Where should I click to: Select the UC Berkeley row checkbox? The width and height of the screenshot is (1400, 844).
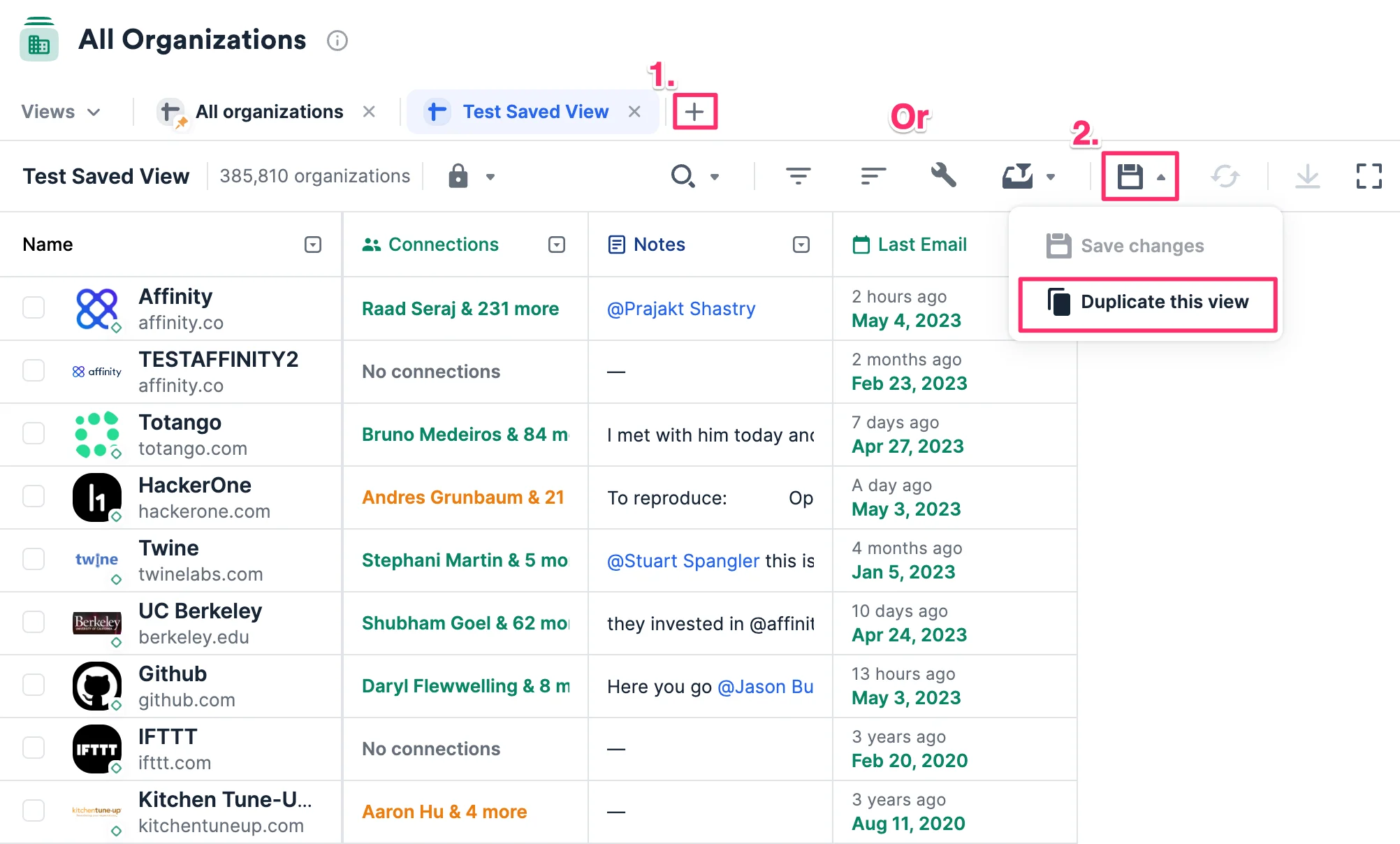tap(34, 622)
